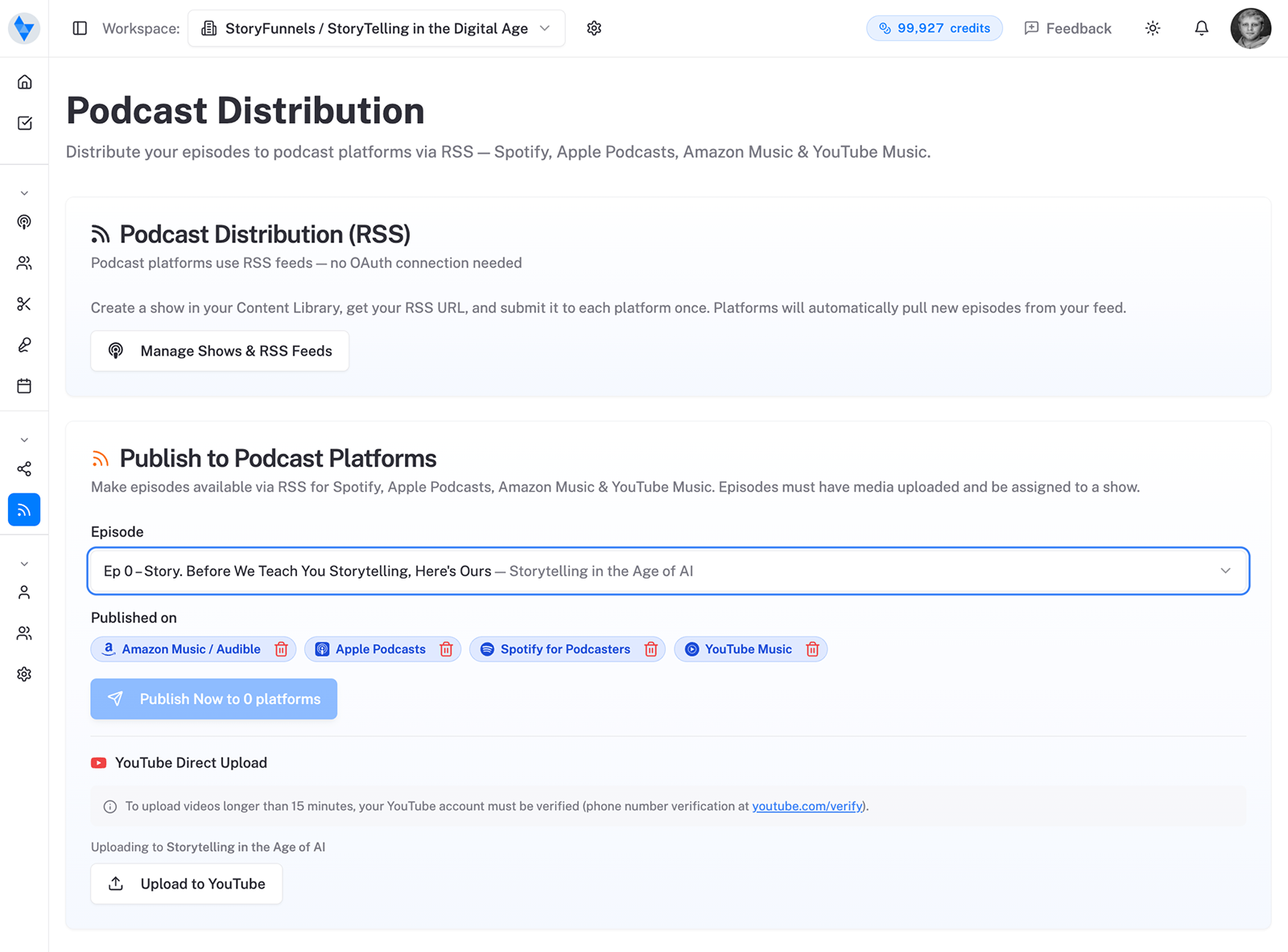Open workspace settings gear in top bar
Image resolution: width=1288 pixels, height=952 pixels.
[x=594, y=28]
